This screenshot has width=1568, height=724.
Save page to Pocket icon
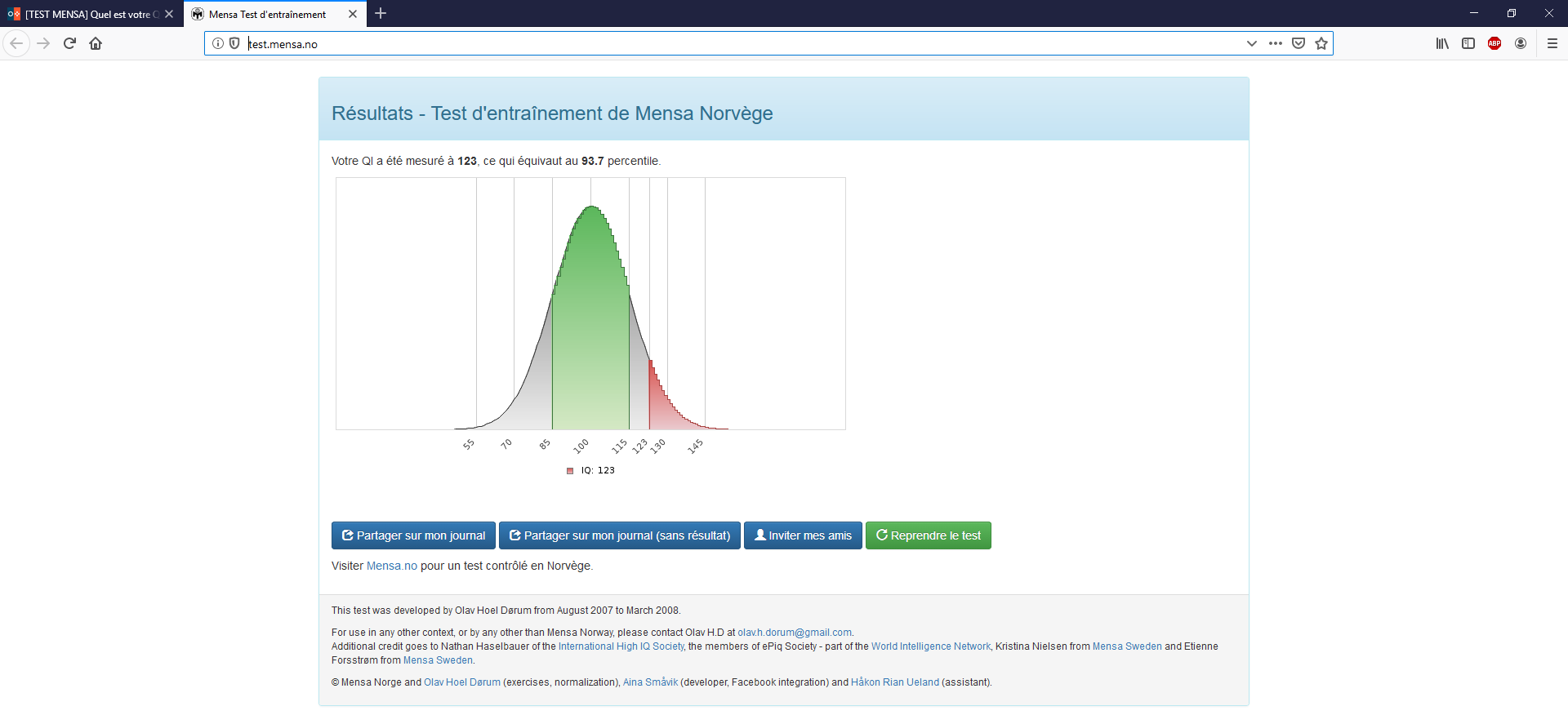coord(1298,43)
